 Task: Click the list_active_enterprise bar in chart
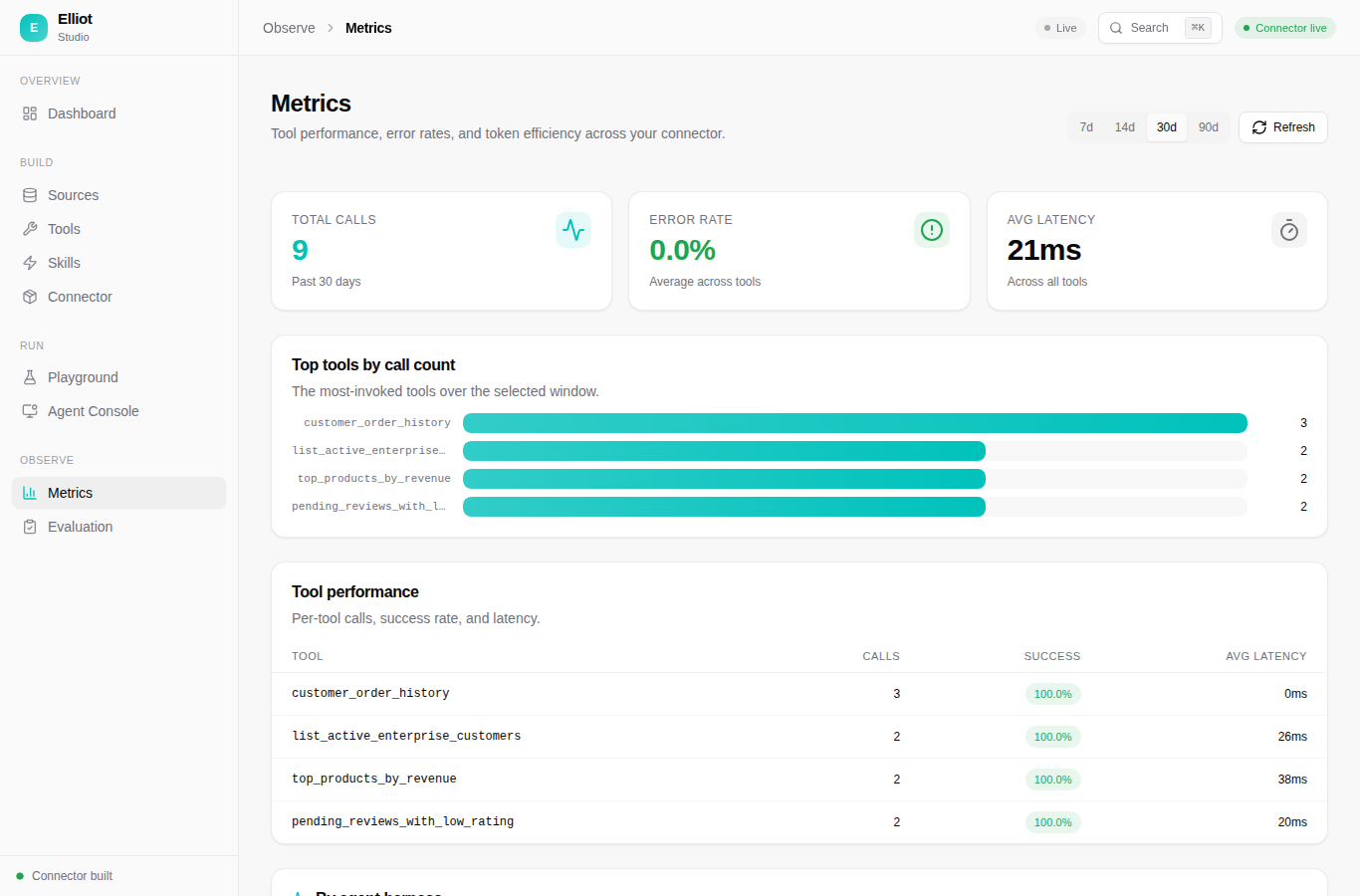pyautogui.click(x=724, y=451)
